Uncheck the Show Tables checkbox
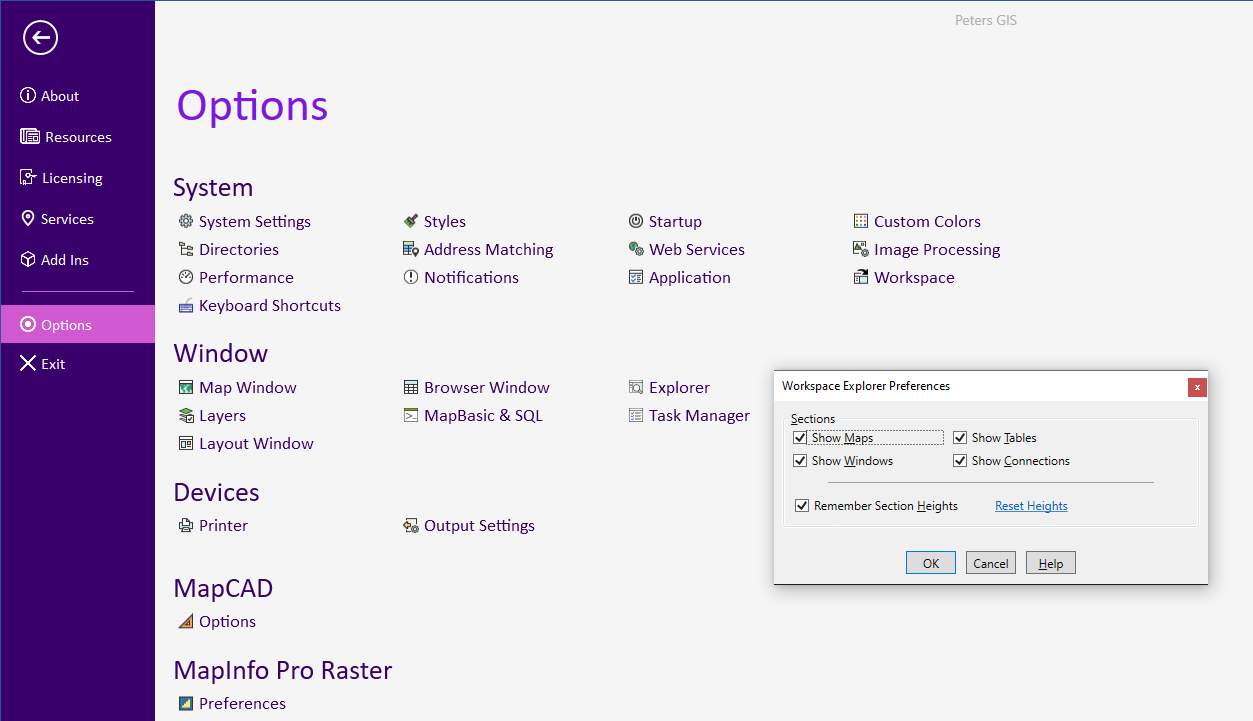The height and width of the screenshot is (721, 1253). [x=960, y=438]
